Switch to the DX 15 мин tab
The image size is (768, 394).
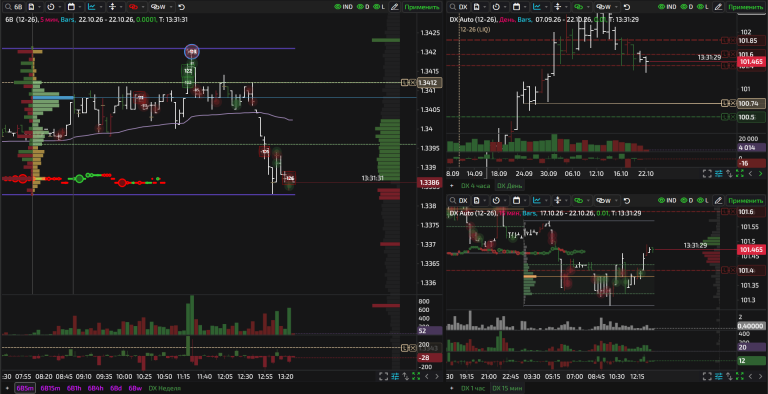pyautogui.click(x=507, y=388)
